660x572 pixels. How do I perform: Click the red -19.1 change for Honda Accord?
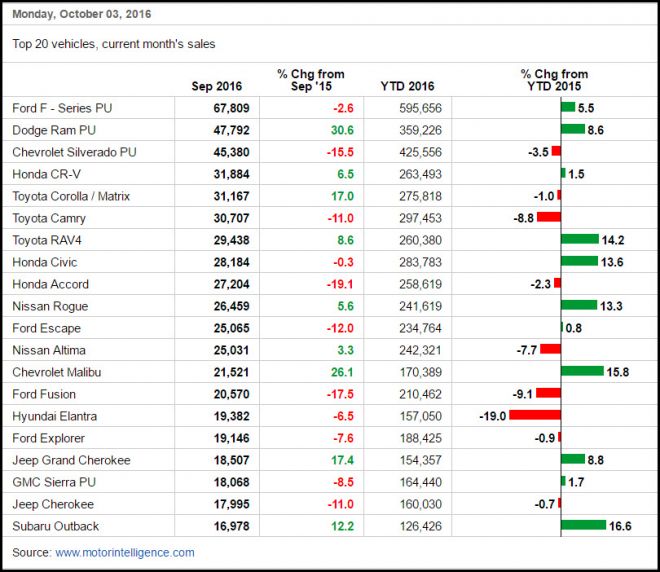[x=340, y=284]
